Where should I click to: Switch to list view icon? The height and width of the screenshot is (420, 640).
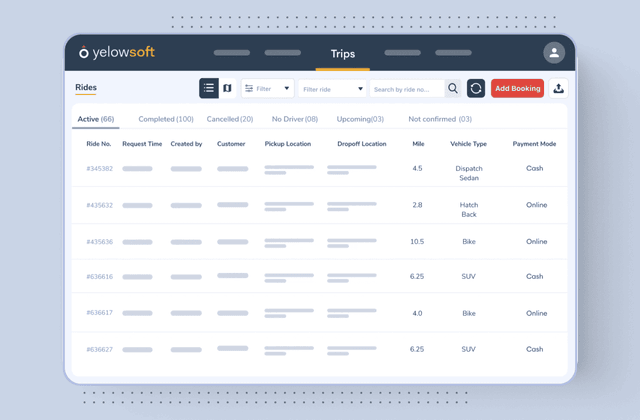(208, 89)
